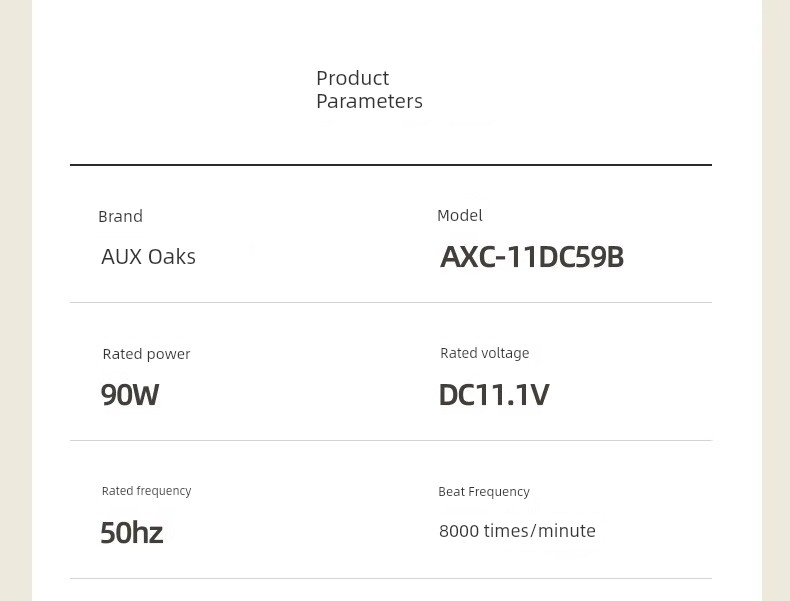This screenshot has width=790, height=601.
Task: Click the divider below the AUX Oaks row
Action: [391, 303]
